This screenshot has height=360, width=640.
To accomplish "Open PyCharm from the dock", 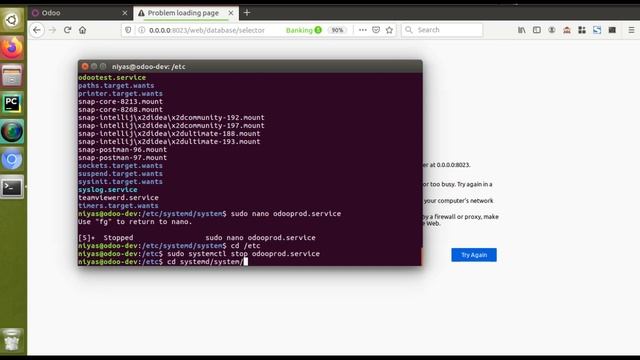I will point(12,104).
